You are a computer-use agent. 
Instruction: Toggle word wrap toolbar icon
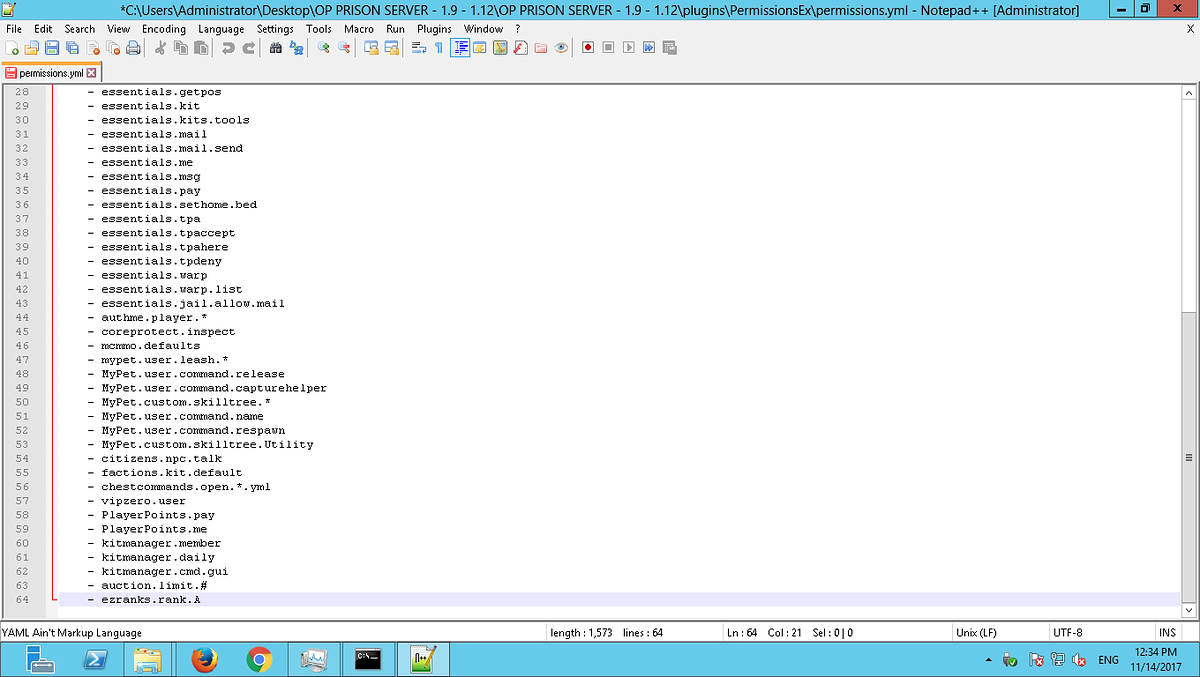(419, 47)
